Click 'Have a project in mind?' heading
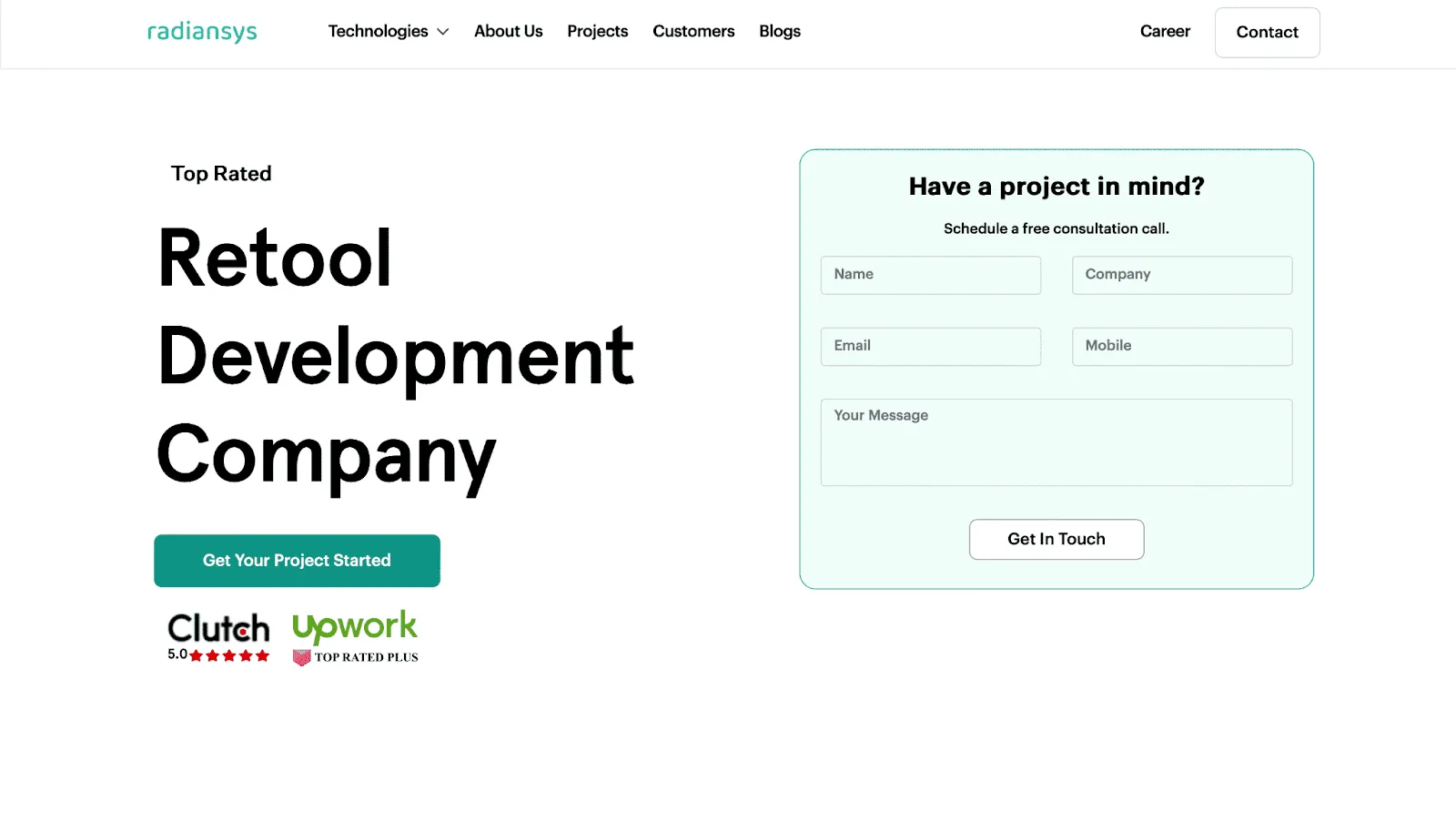The image size is (1456, 832). pyautogui.click(x=1057, y=187)
